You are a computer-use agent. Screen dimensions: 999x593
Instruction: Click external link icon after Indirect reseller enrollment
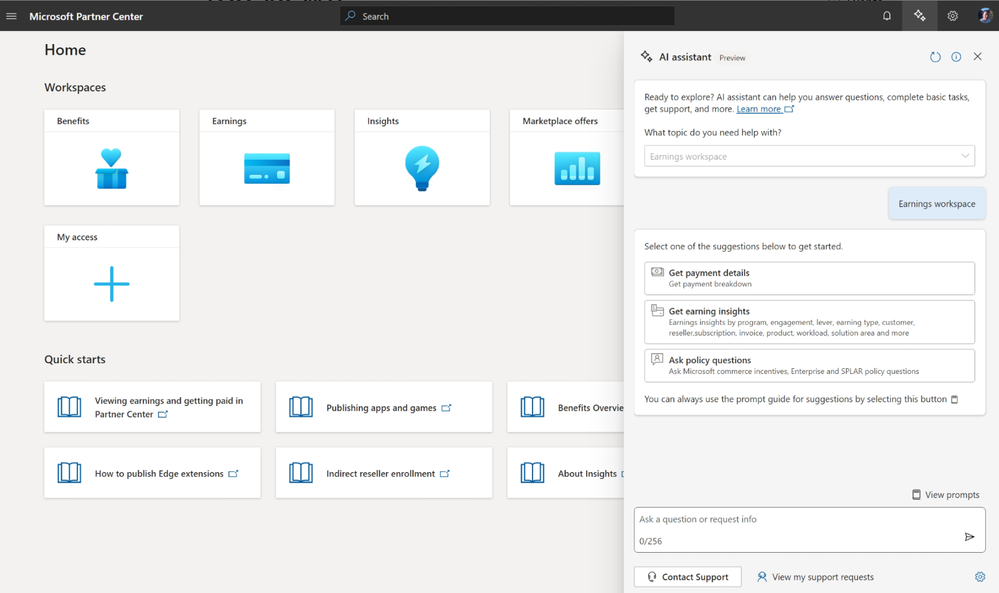(x=445, y=474)
